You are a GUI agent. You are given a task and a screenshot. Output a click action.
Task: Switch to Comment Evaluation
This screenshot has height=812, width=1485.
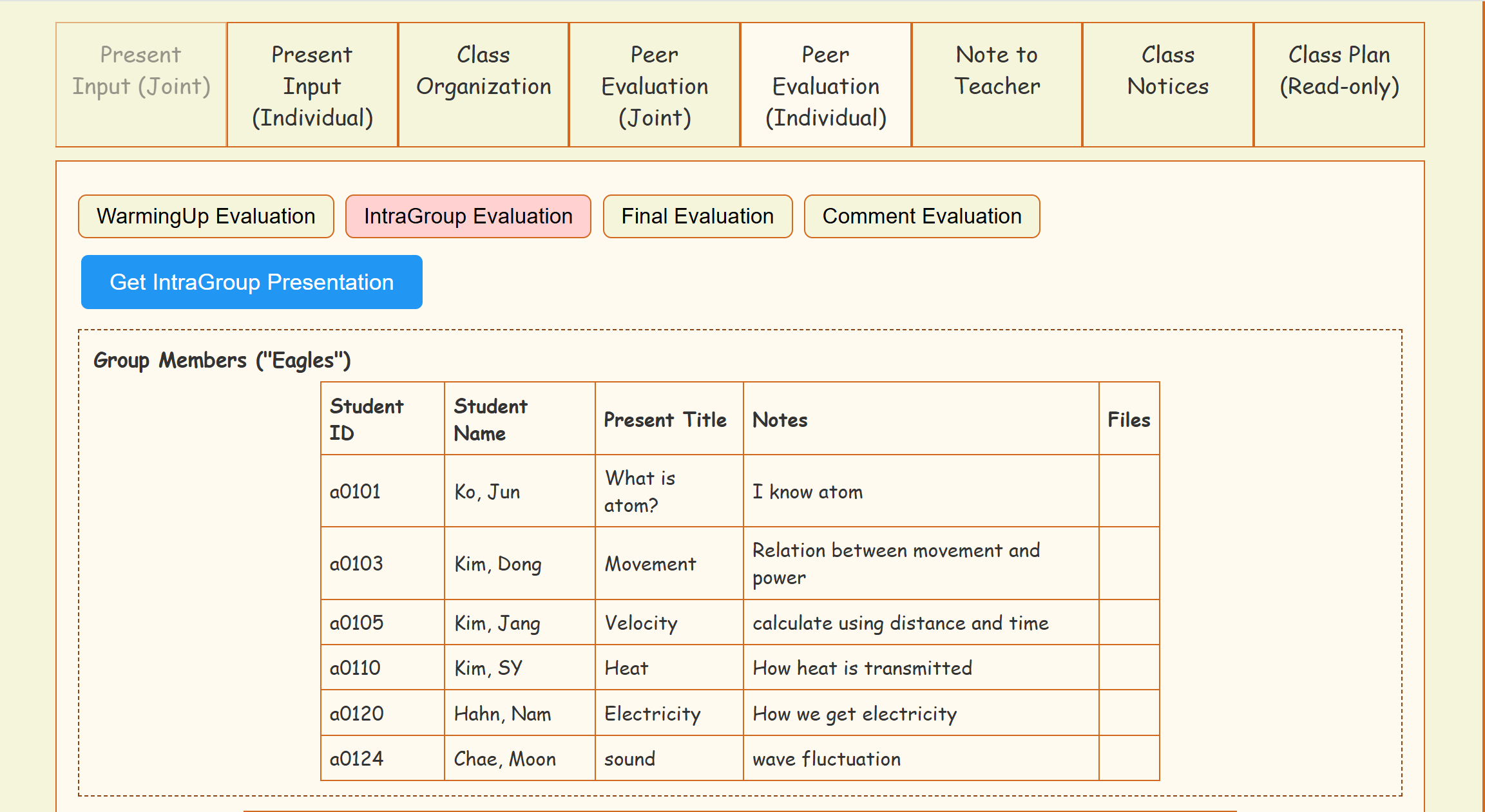(921, 216)
